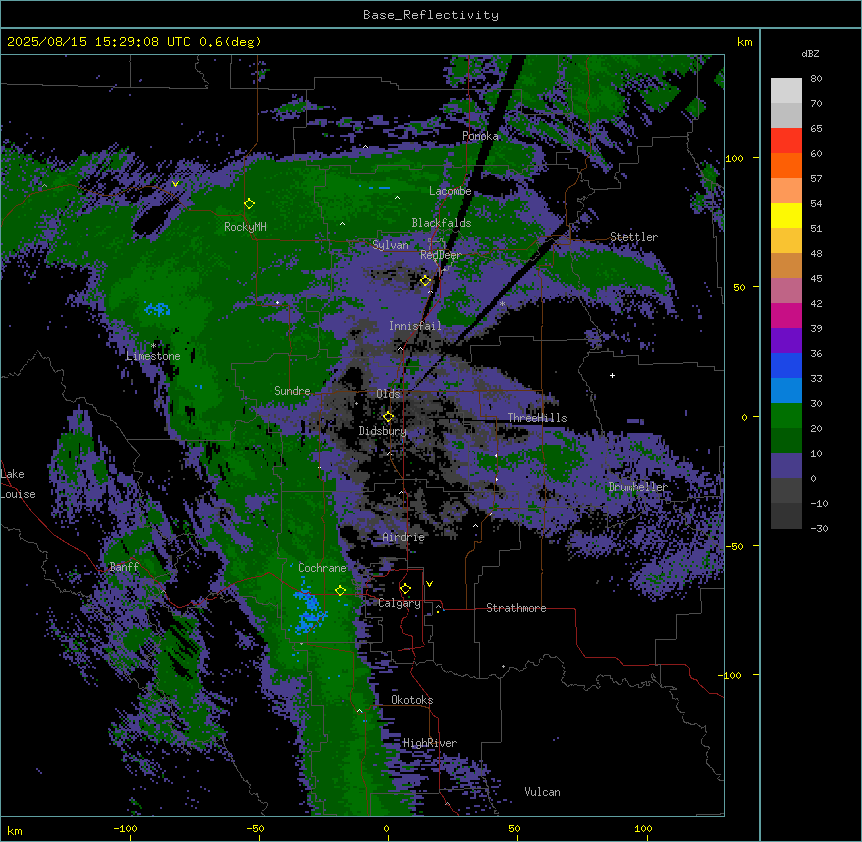
Task: Click the Drumheller label
Action: 638,487
